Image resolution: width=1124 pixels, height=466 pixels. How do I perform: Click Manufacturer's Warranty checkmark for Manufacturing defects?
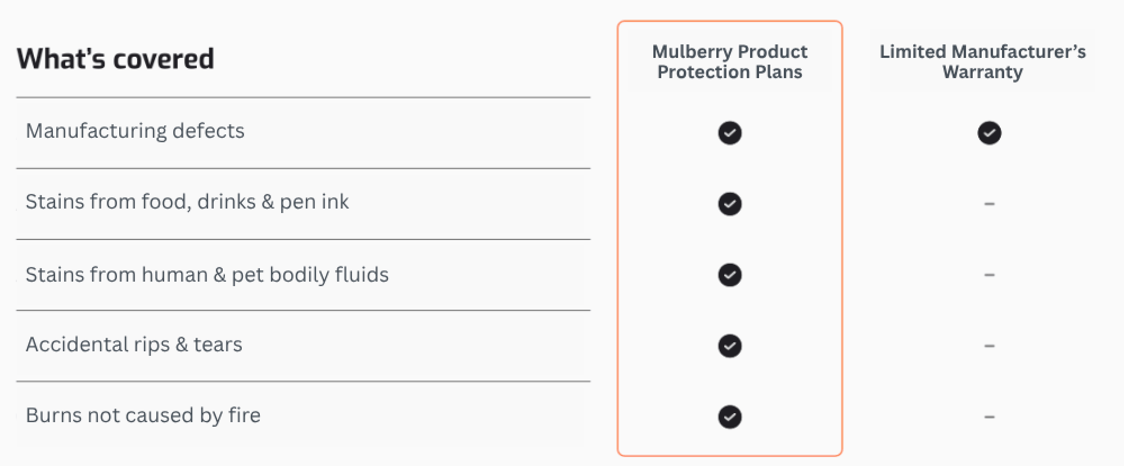[x=989, y=133]
